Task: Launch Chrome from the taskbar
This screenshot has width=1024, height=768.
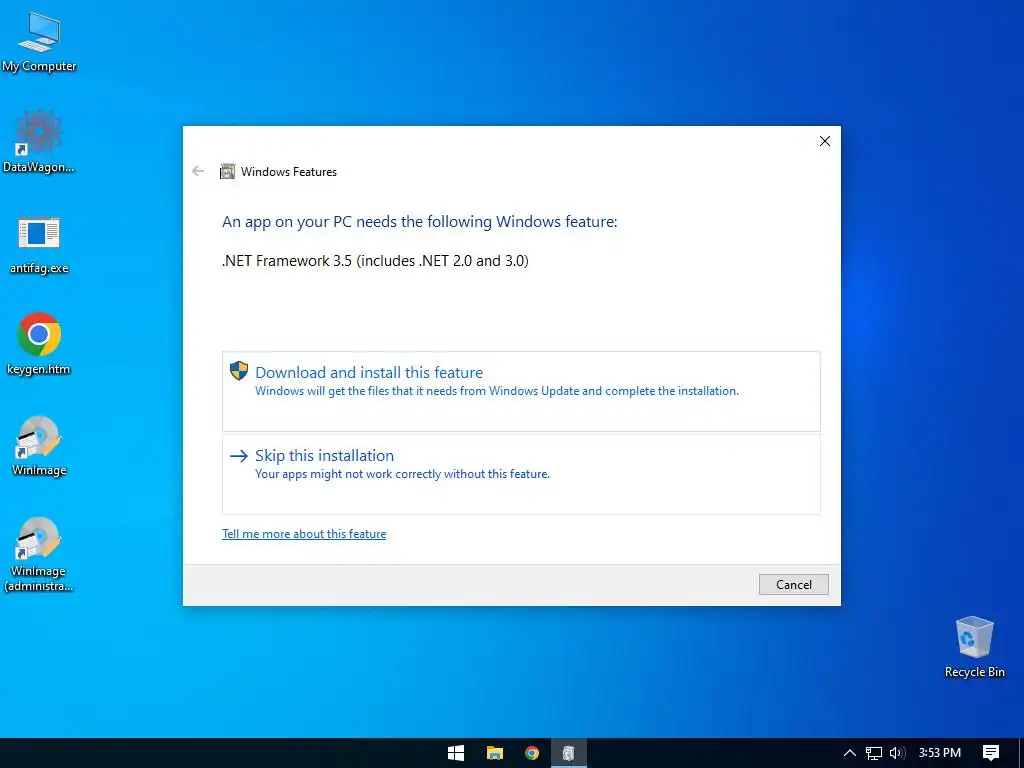Action: tap(532, 753)
